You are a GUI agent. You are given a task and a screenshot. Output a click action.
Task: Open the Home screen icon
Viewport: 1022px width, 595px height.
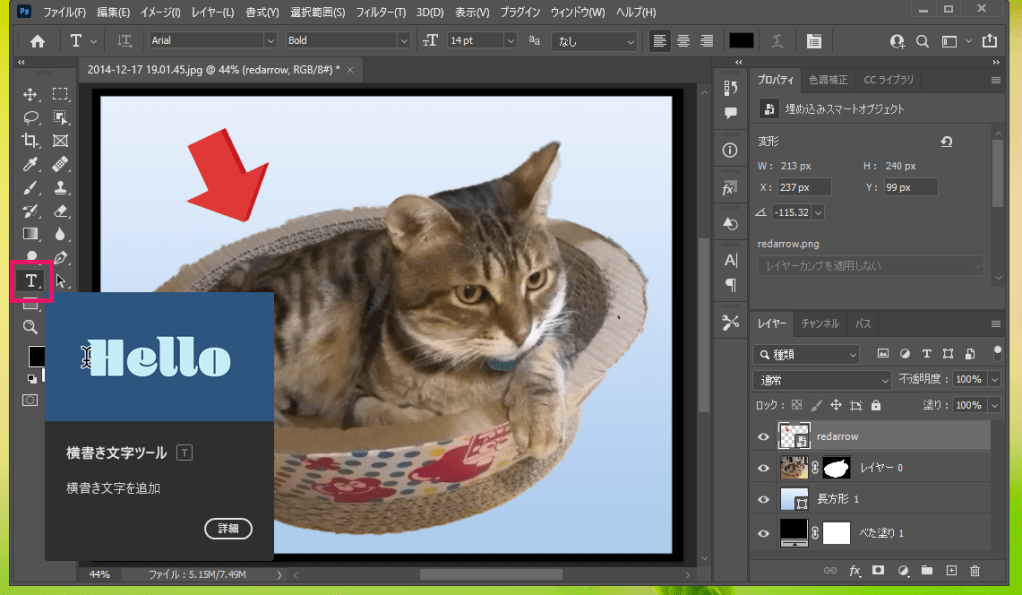37,41
